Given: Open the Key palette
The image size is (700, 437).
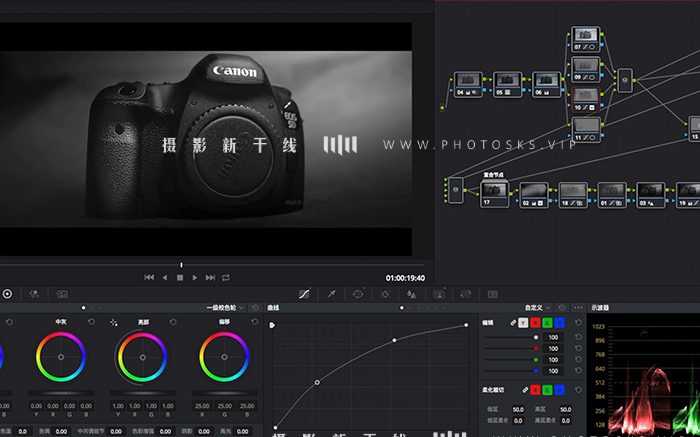Looking at the screenshot, I should tap(439, 294).
